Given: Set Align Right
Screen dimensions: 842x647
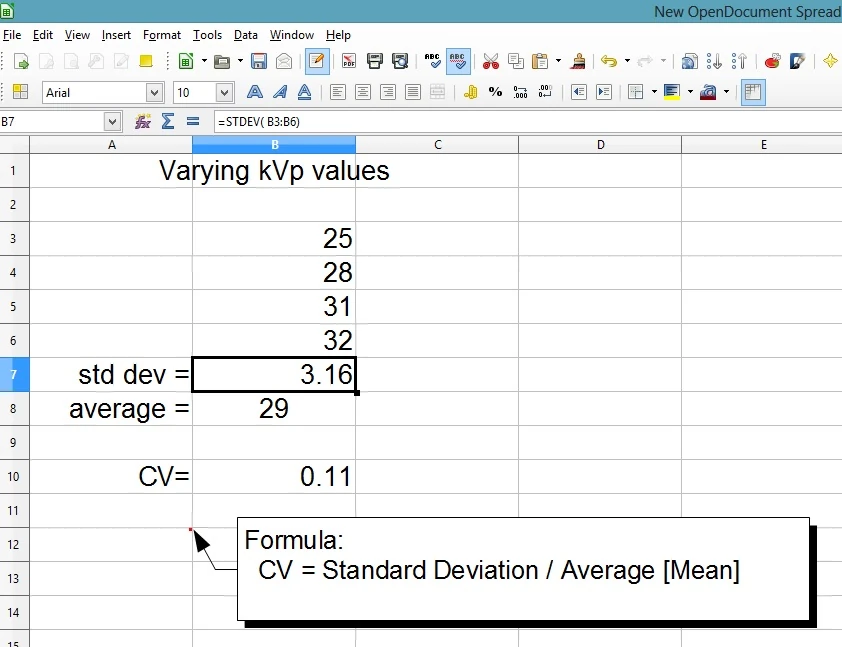Looking at the screenshot, I should [x=388, y=92].
